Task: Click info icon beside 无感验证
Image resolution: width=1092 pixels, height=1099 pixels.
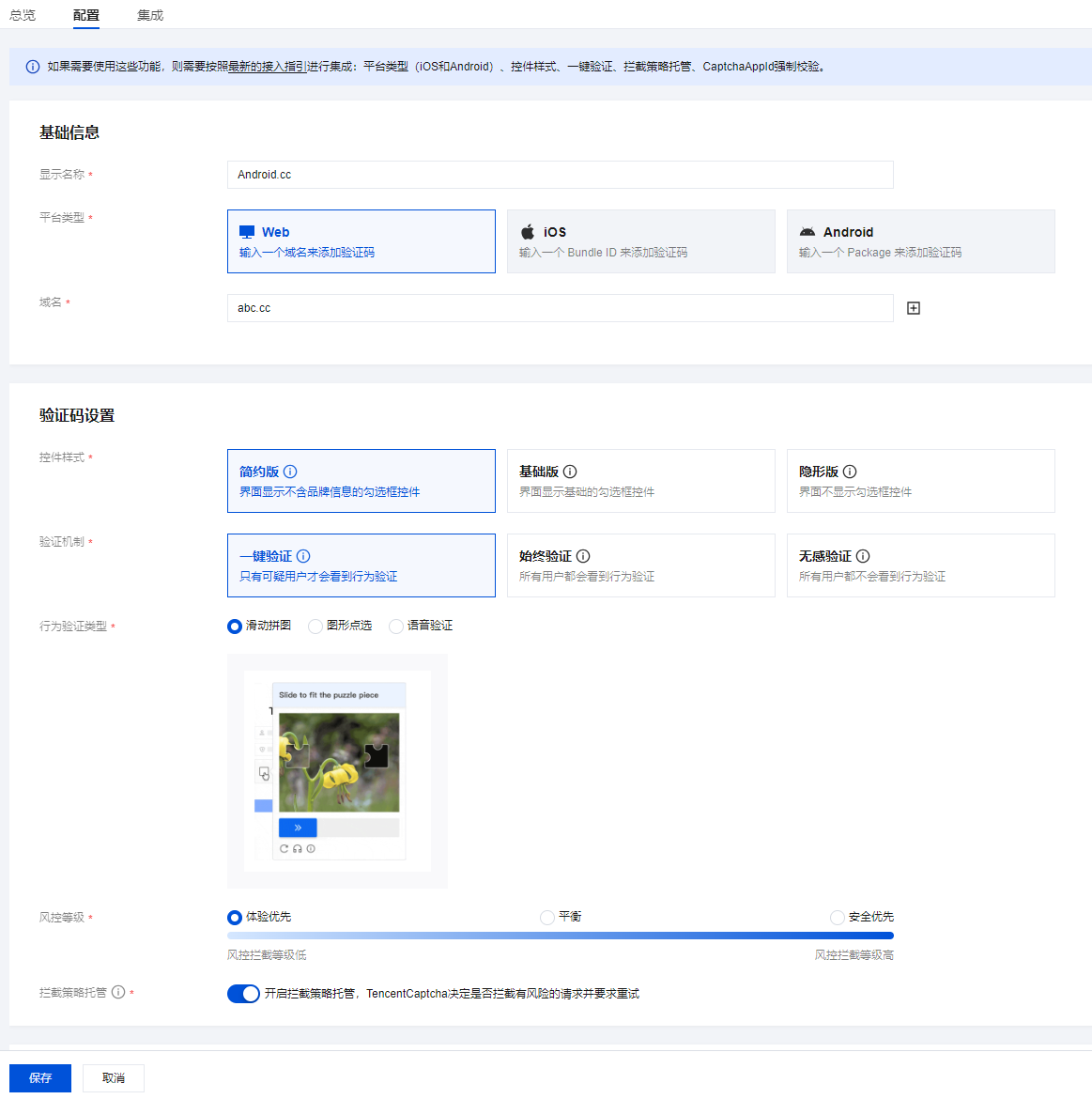Action: [863, 556]
